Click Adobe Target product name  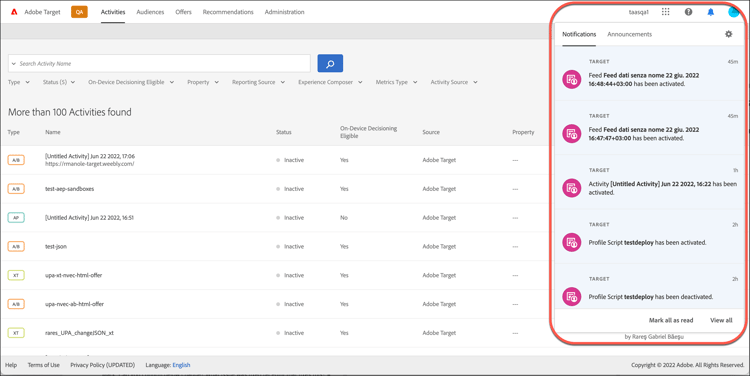click(43, 12)
